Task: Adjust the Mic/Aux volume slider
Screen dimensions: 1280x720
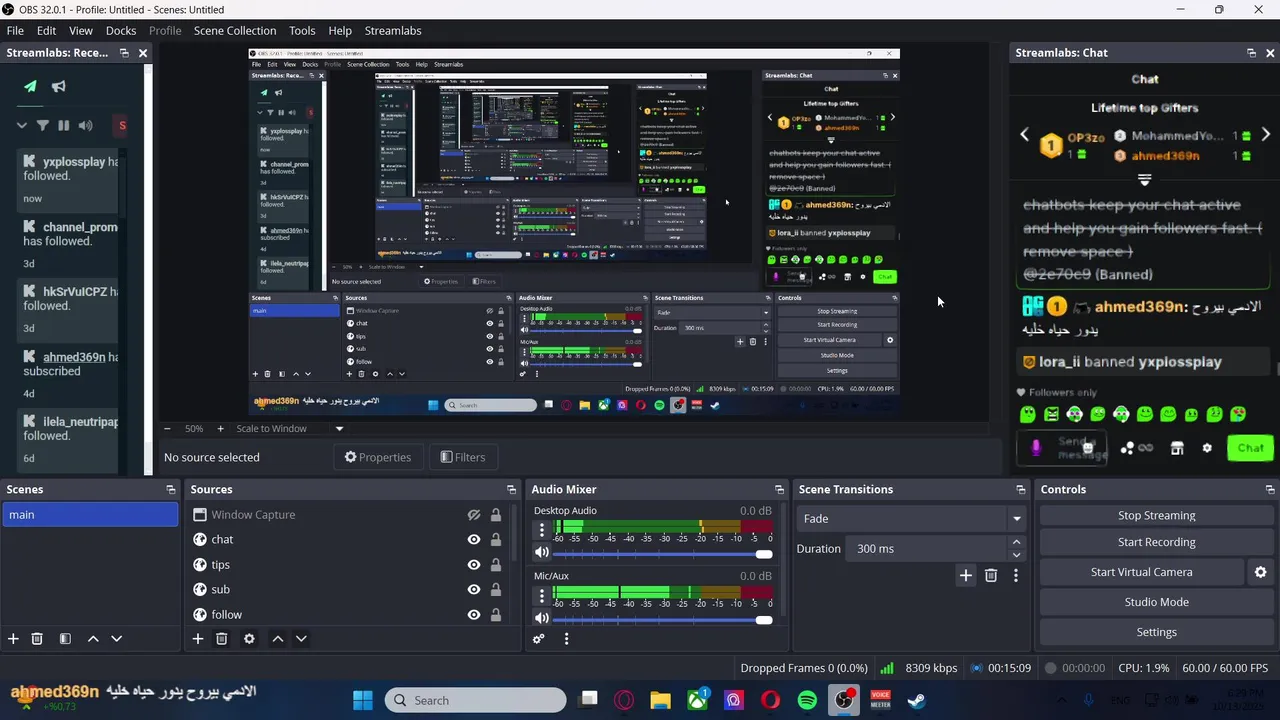Action: (x=662, y=619)
